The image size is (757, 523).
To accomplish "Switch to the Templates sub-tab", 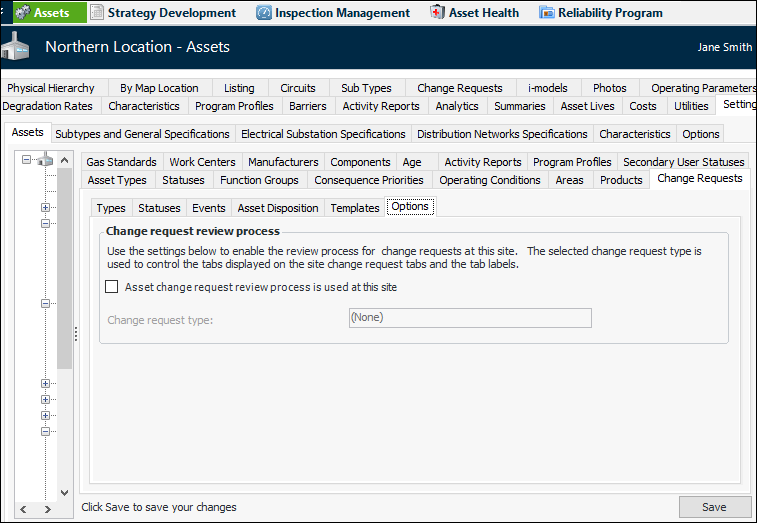I will (x=355, y=208).
